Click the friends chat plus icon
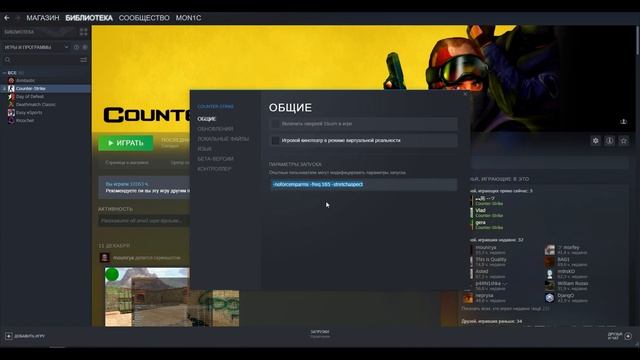This screenshot has width=640, height=360. [628, 336]
